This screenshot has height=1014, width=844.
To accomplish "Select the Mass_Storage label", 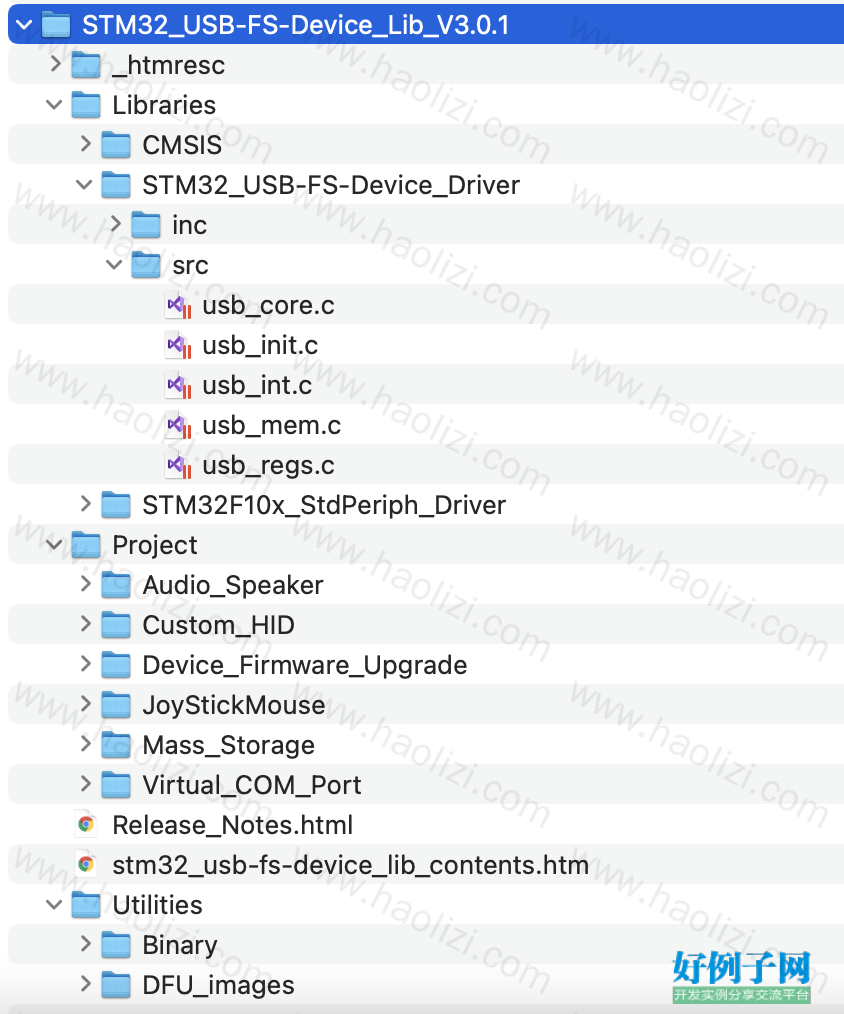I will 229,745.
